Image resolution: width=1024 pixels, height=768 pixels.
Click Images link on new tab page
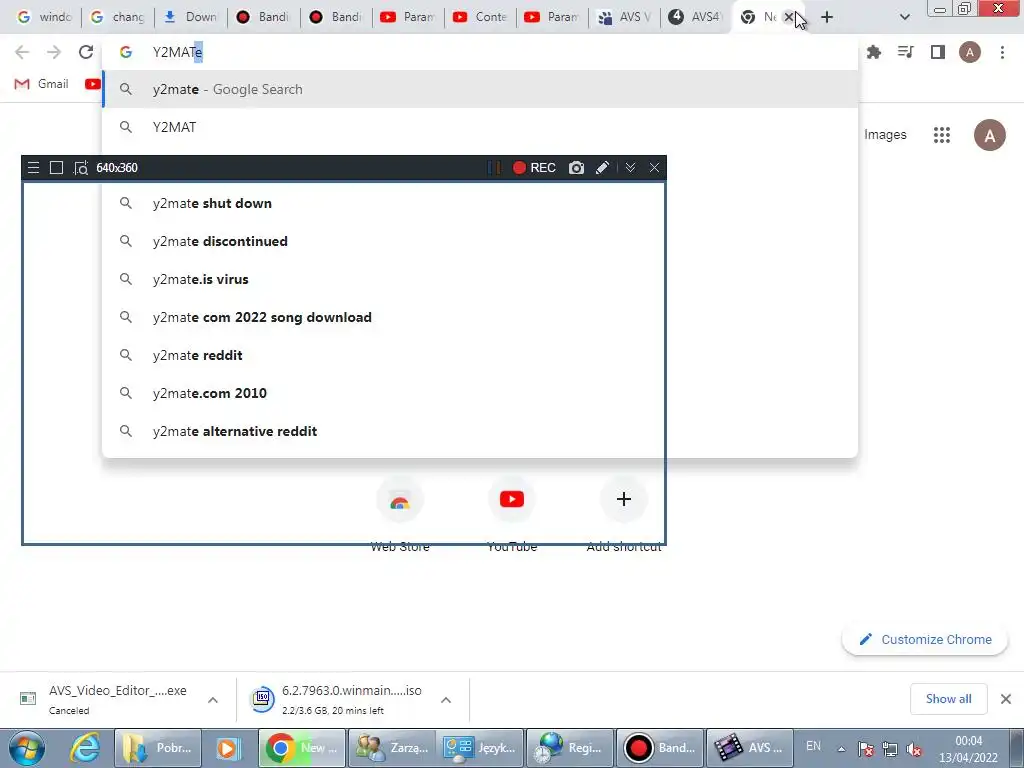(885, 135)
